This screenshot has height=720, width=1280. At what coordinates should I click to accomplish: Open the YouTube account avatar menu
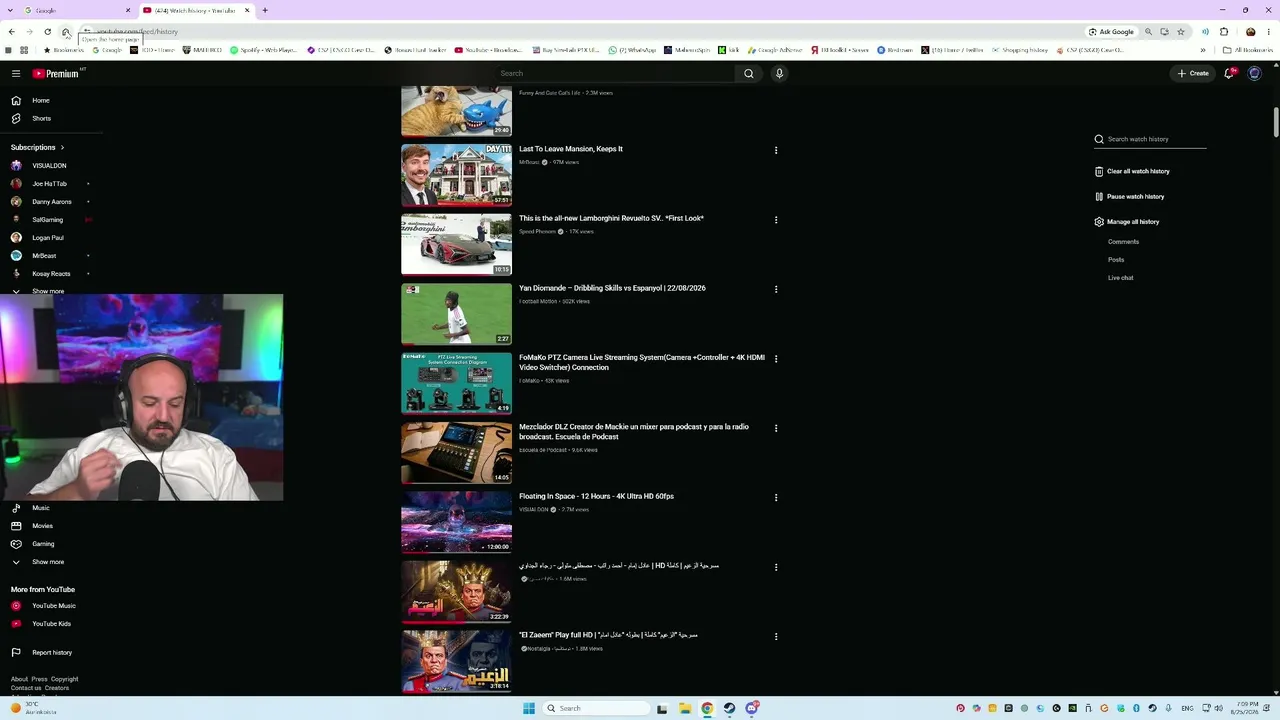[x=1254, y=73]
